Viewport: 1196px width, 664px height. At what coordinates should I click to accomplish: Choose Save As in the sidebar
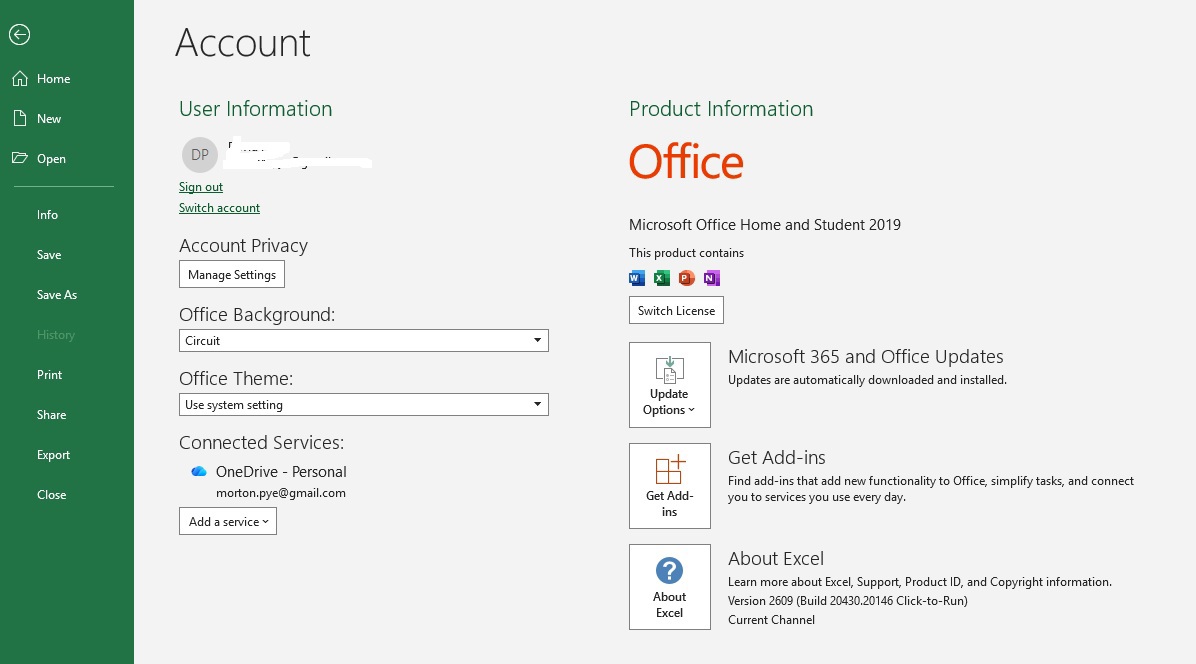pyautogui.click(x=57, y=295)
